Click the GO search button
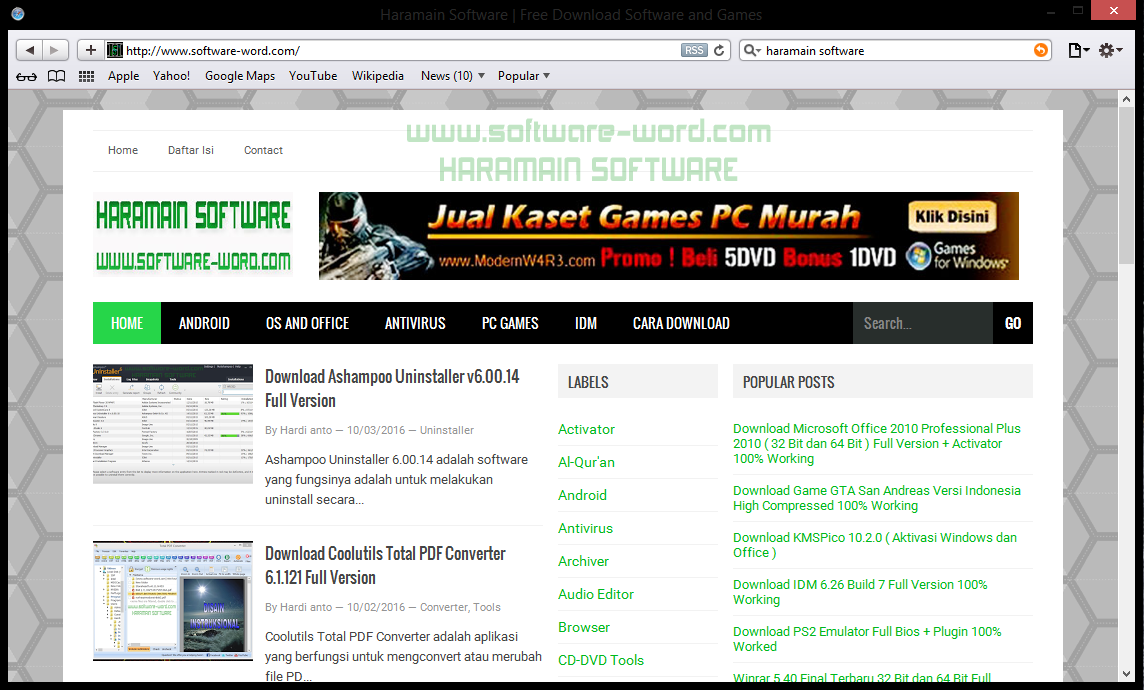 [x=1013, y=323]
